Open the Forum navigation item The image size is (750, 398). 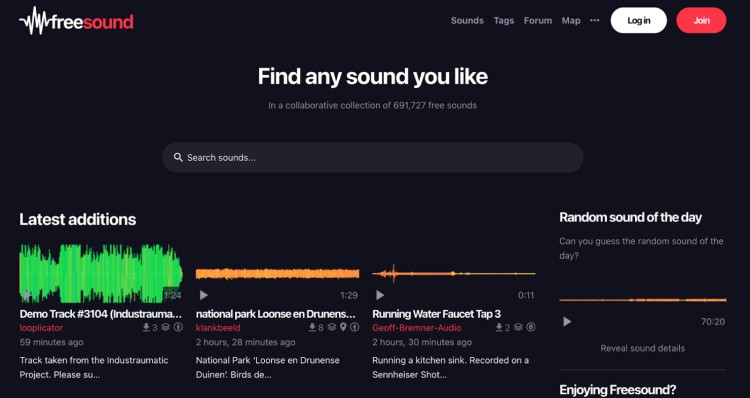(538, 21)
